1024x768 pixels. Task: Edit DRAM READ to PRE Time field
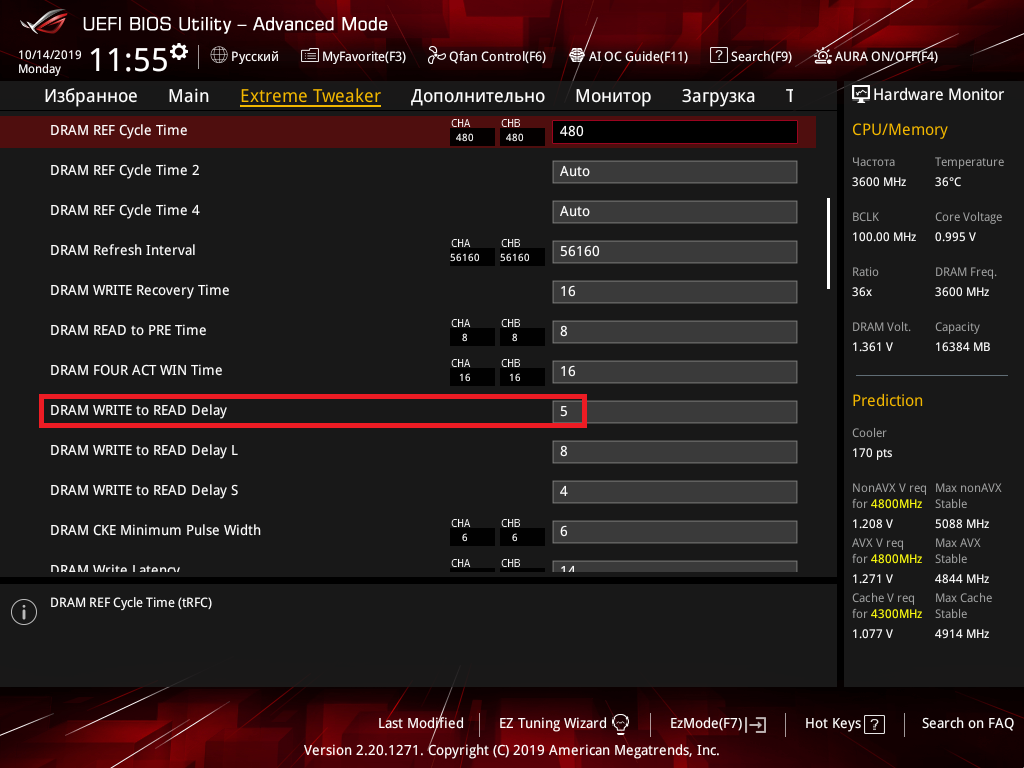click(x=675, y=332)
